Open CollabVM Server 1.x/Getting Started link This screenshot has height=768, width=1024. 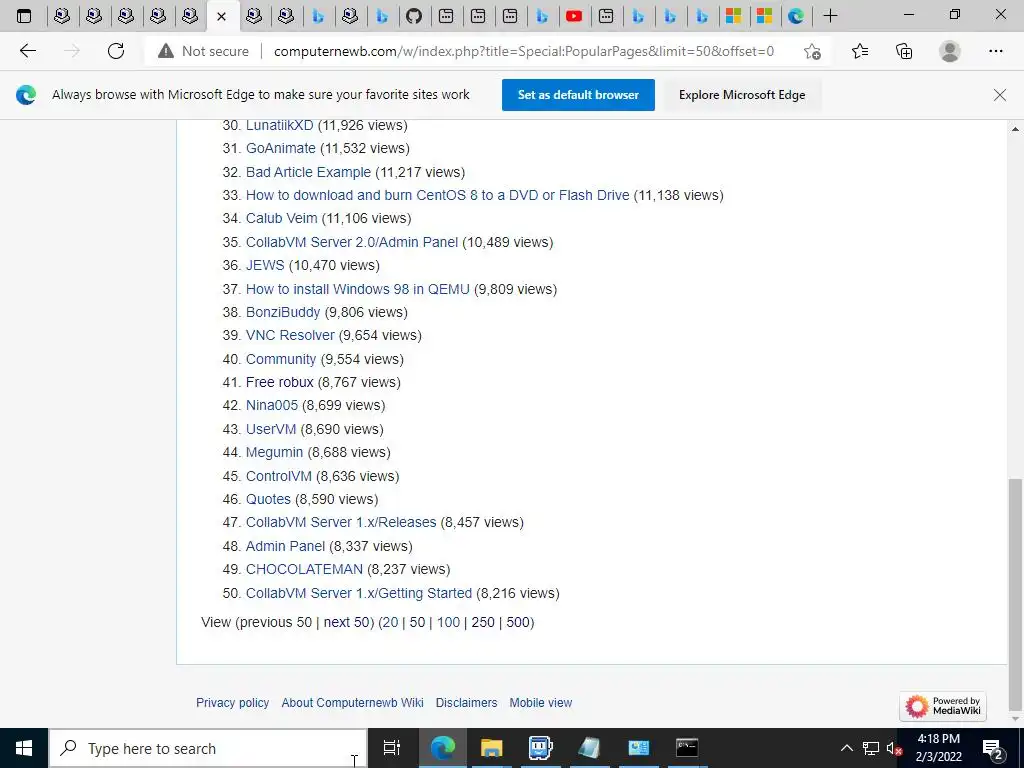coord(359,593)
